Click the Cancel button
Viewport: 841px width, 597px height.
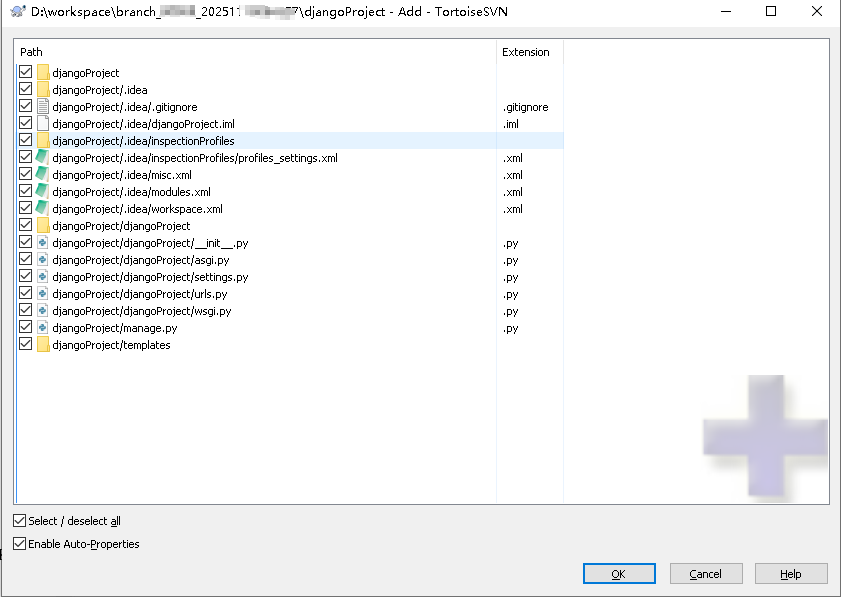[706, 573]
